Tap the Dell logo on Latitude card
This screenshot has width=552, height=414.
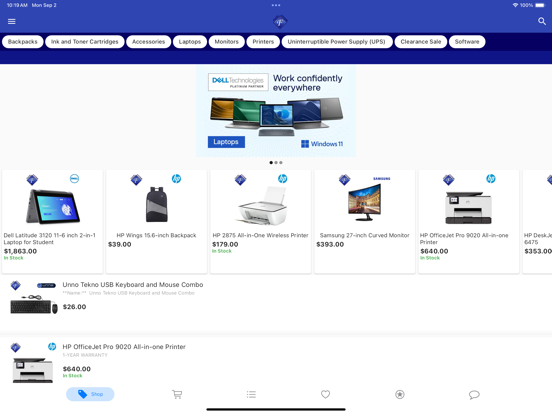74,179
